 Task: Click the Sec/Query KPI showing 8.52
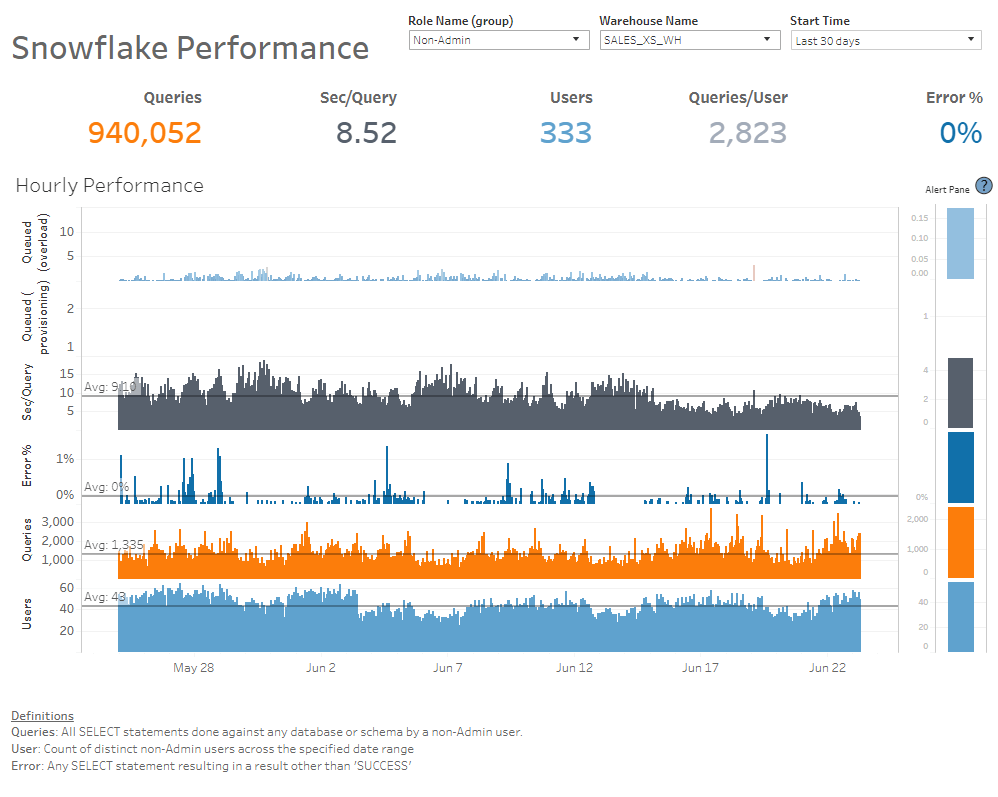point(366,131)
